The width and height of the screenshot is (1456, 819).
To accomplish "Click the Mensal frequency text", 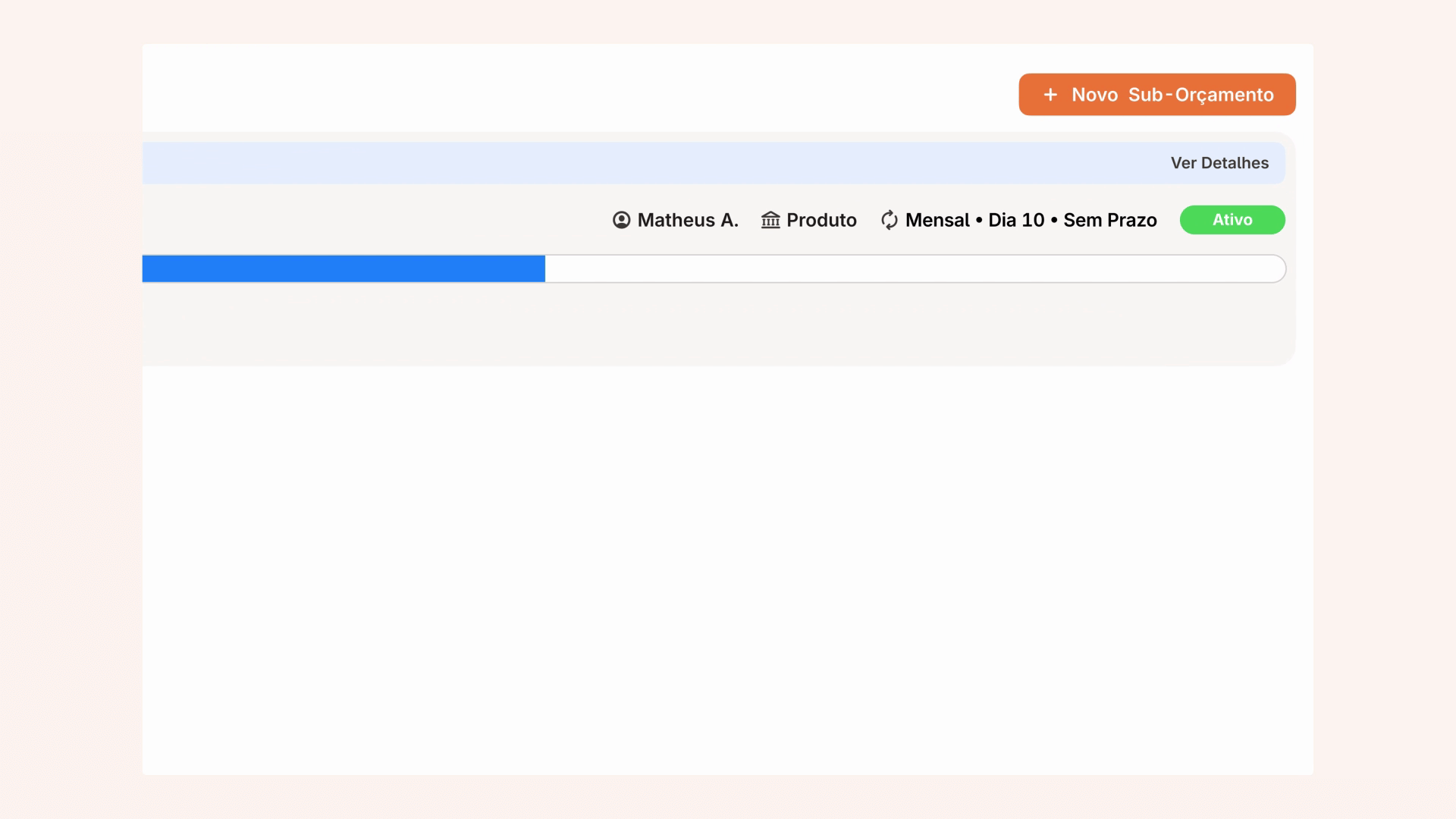I will coord(937,220).
